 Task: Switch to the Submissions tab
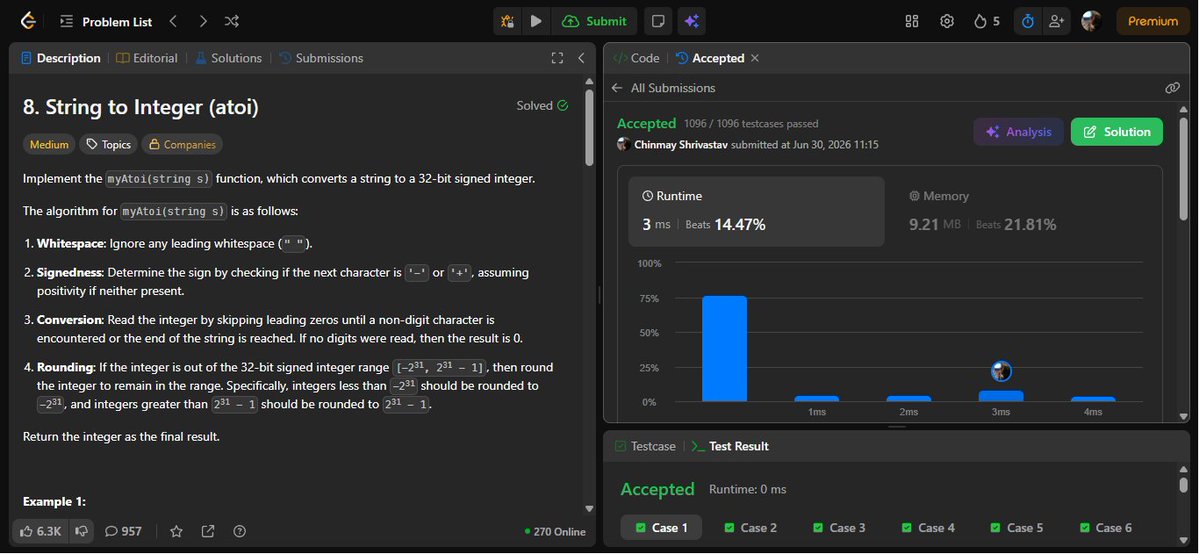(321, 58)
